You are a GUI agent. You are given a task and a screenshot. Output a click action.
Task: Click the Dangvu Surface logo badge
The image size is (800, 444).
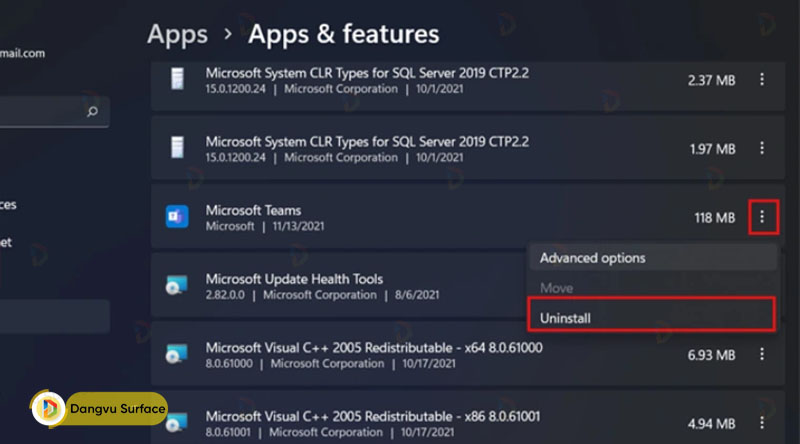(98, 408)
